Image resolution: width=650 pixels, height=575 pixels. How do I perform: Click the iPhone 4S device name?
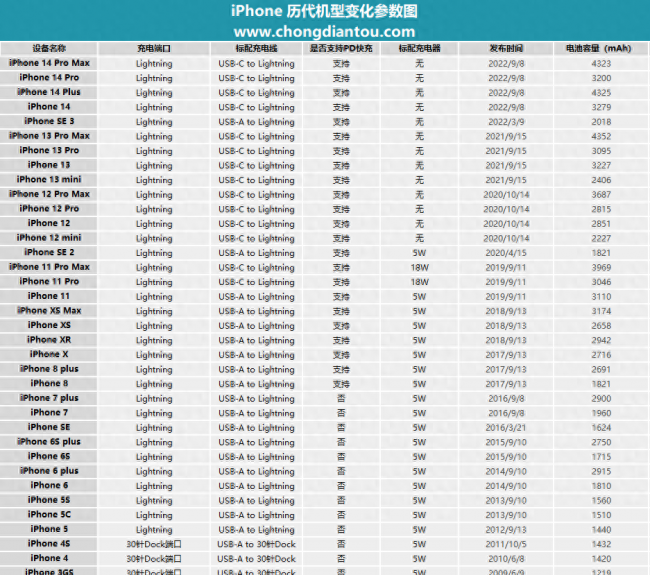point(49,543)
